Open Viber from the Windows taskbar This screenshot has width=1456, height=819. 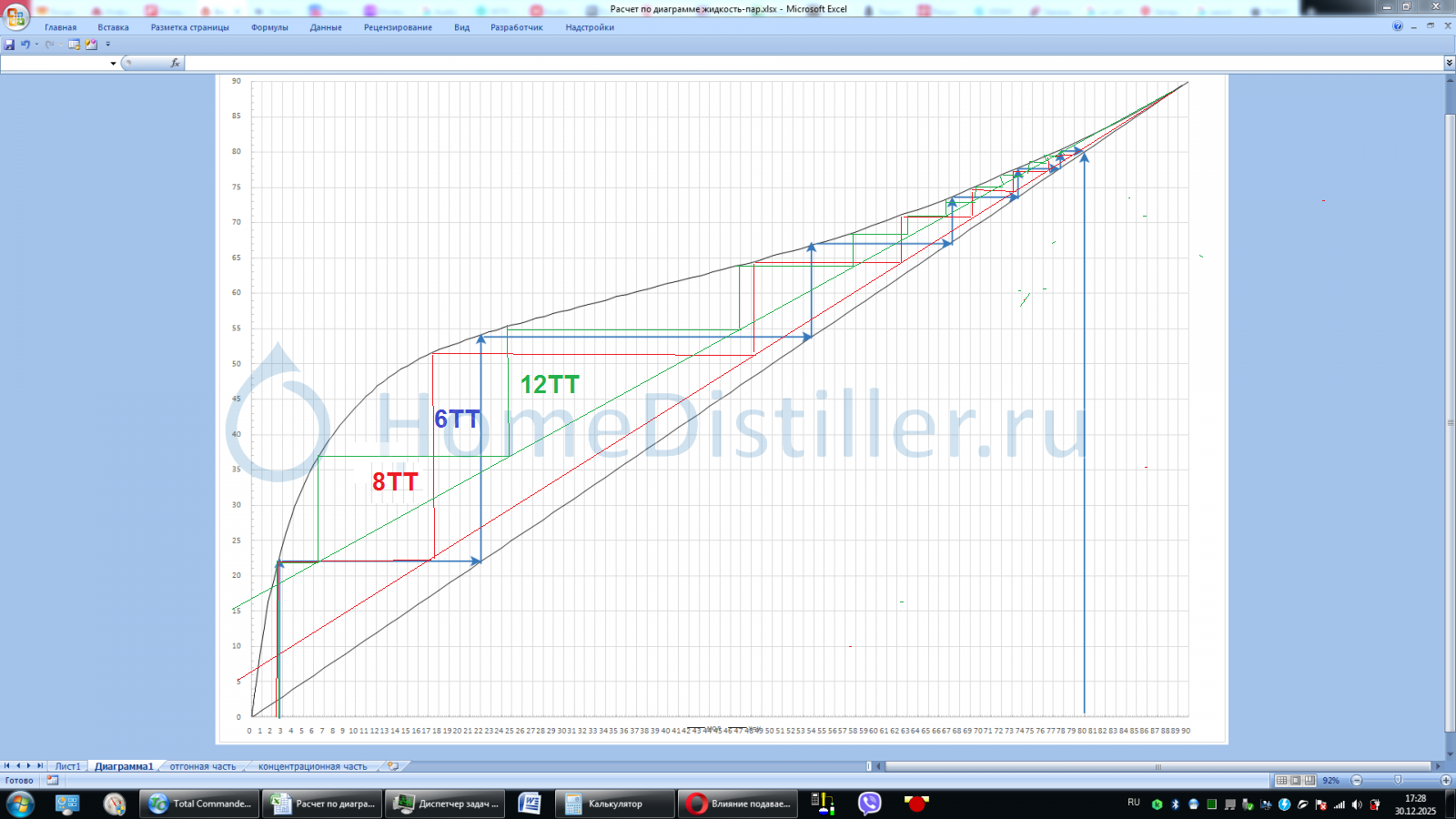(x=869, y=803)
